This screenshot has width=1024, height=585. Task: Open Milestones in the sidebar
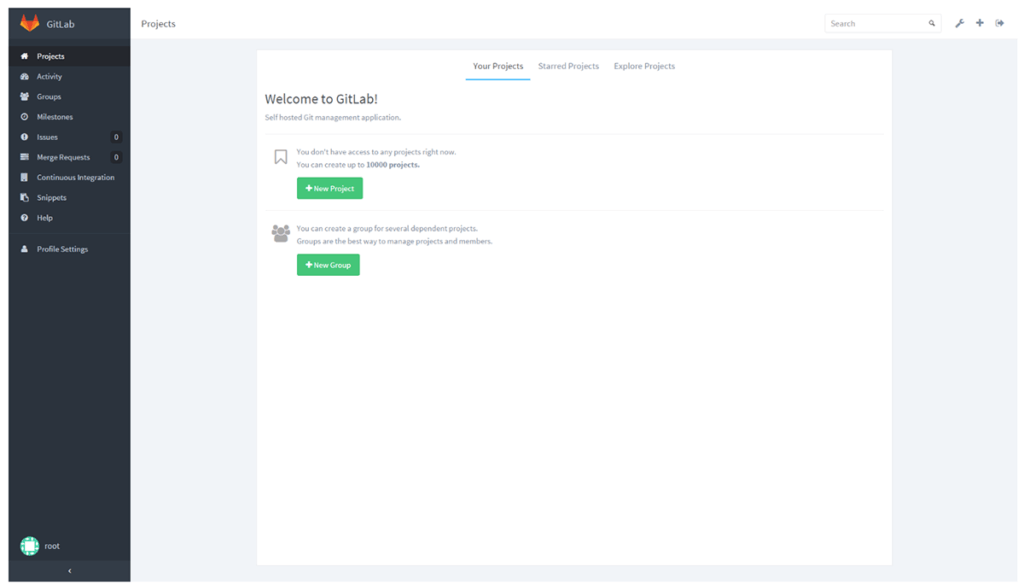pyautogui.click(x=69, y=117)
